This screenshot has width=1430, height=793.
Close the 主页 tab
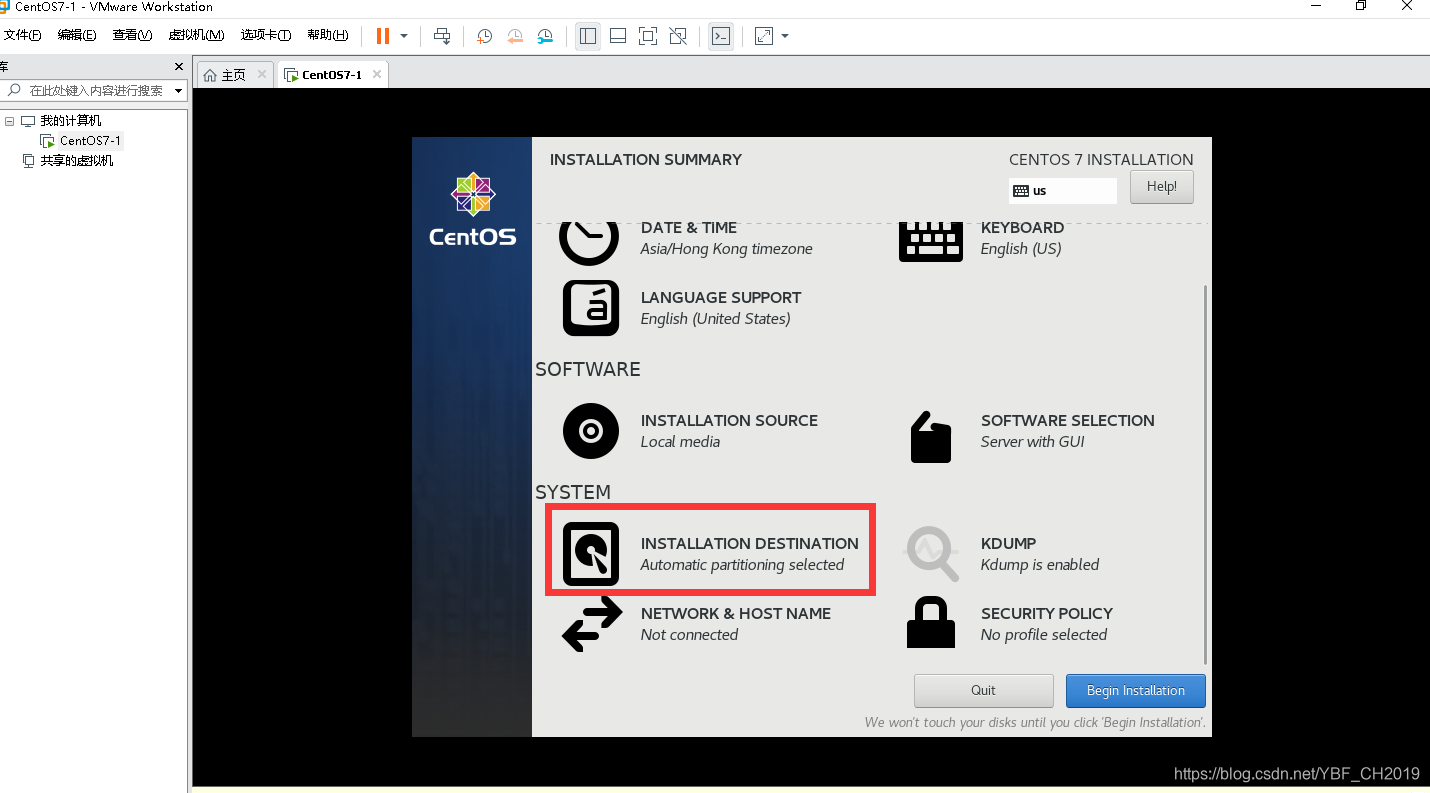262,74
